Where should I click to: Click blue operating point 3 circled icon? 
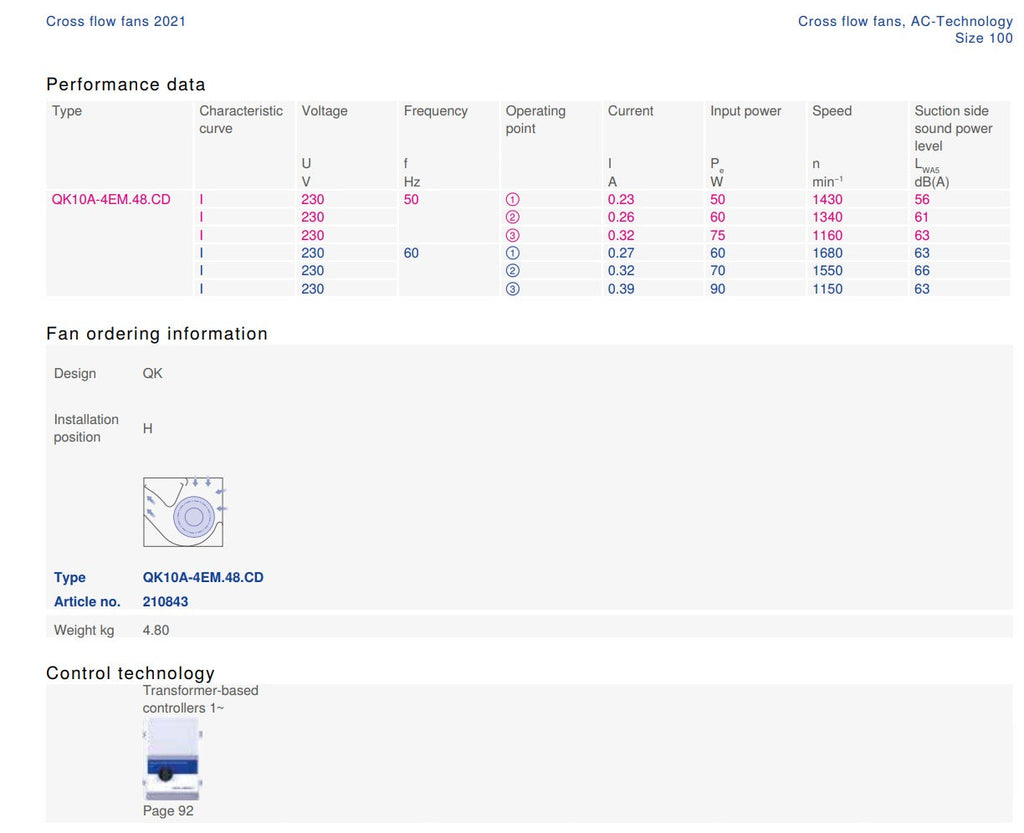(513, 289)
